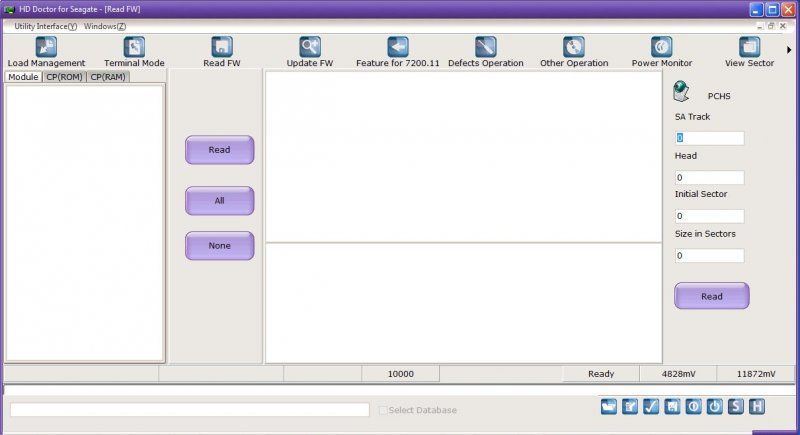
Task: Minimize the HD Doctor main window
Action: point(757,10)
